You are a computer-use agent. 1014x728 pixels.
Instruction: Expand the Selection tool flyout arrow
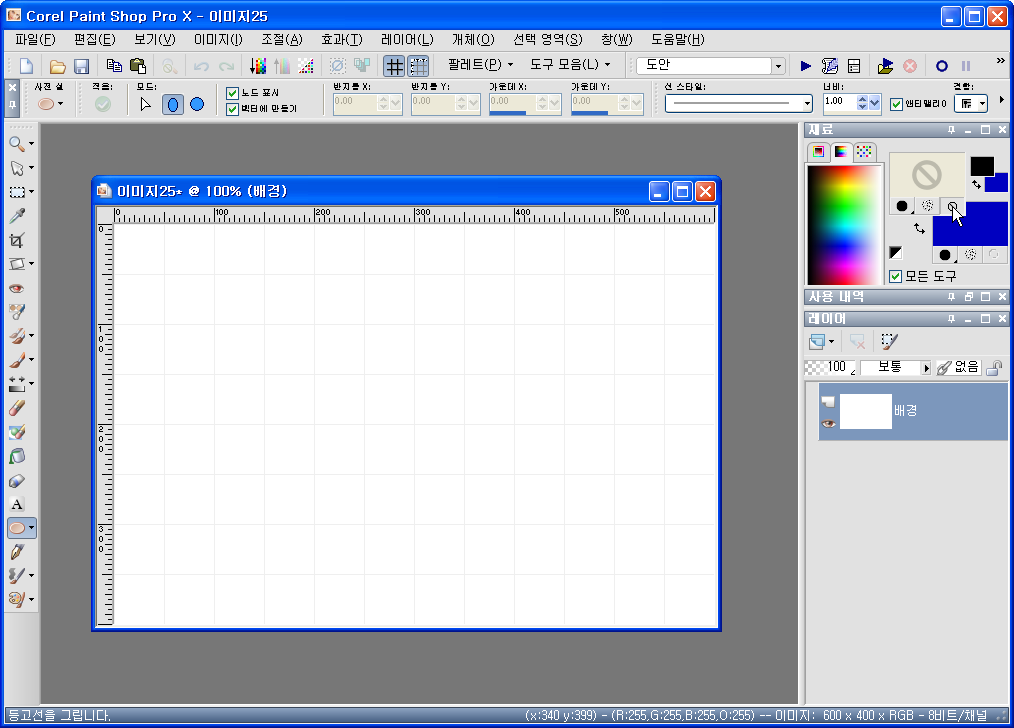click(x=31, y=192)
